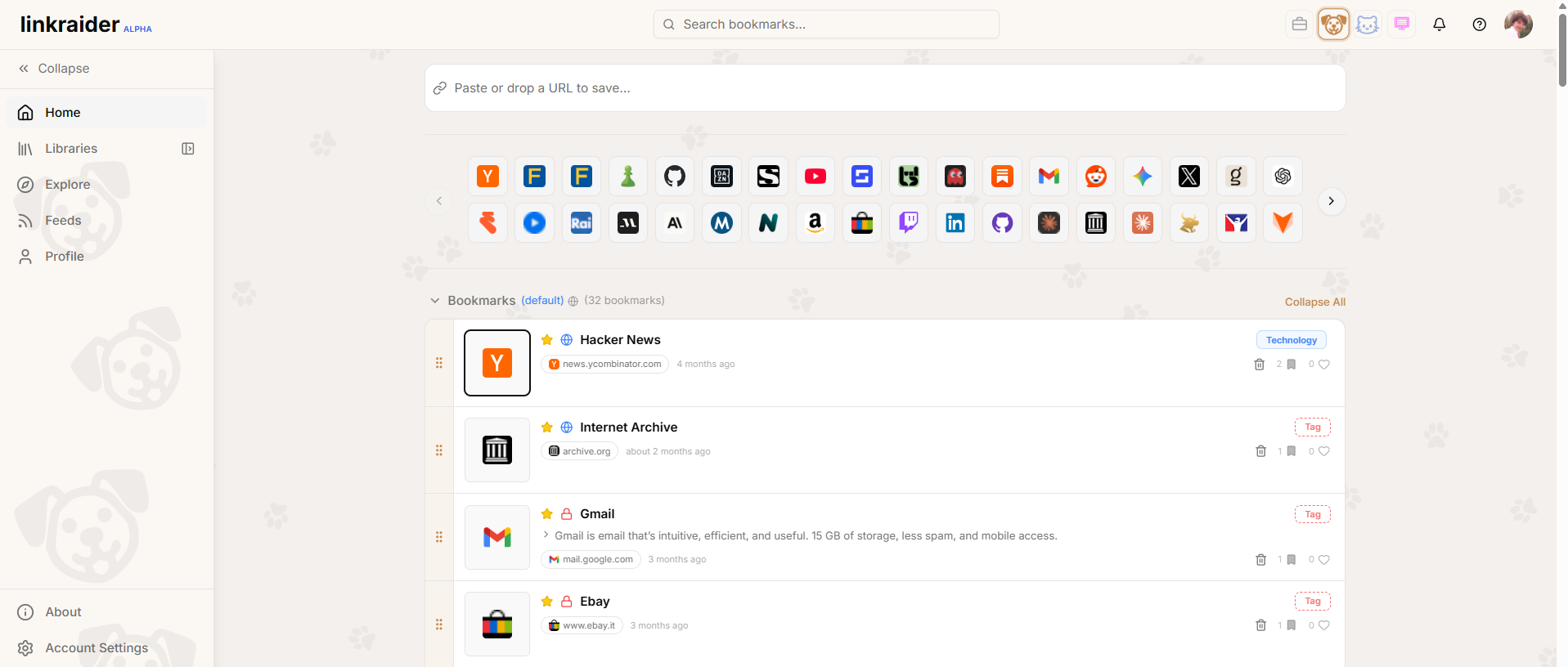Click the notifications bell icon

pos(1440,25)
